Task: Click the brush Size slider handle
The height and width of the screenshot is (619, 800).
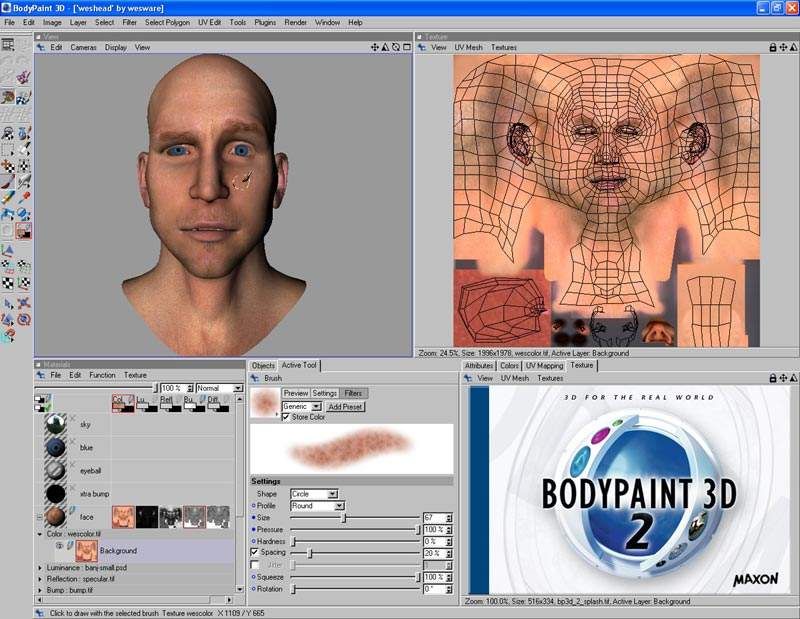Action: (x=344, y=518)
